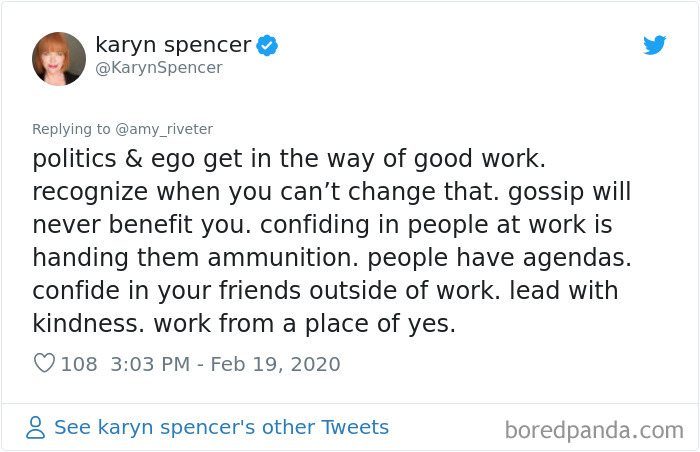Open the @amy_riveter profile link
The height and width of the screenshot is (452, 700).
[170, 128]
